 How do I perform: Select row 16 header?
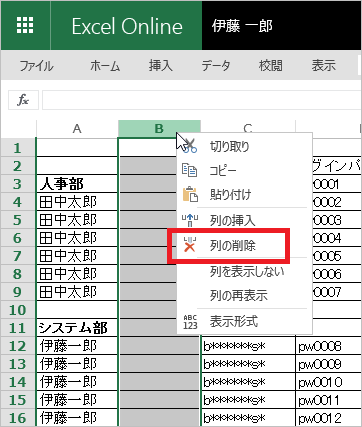pos(18,418)
